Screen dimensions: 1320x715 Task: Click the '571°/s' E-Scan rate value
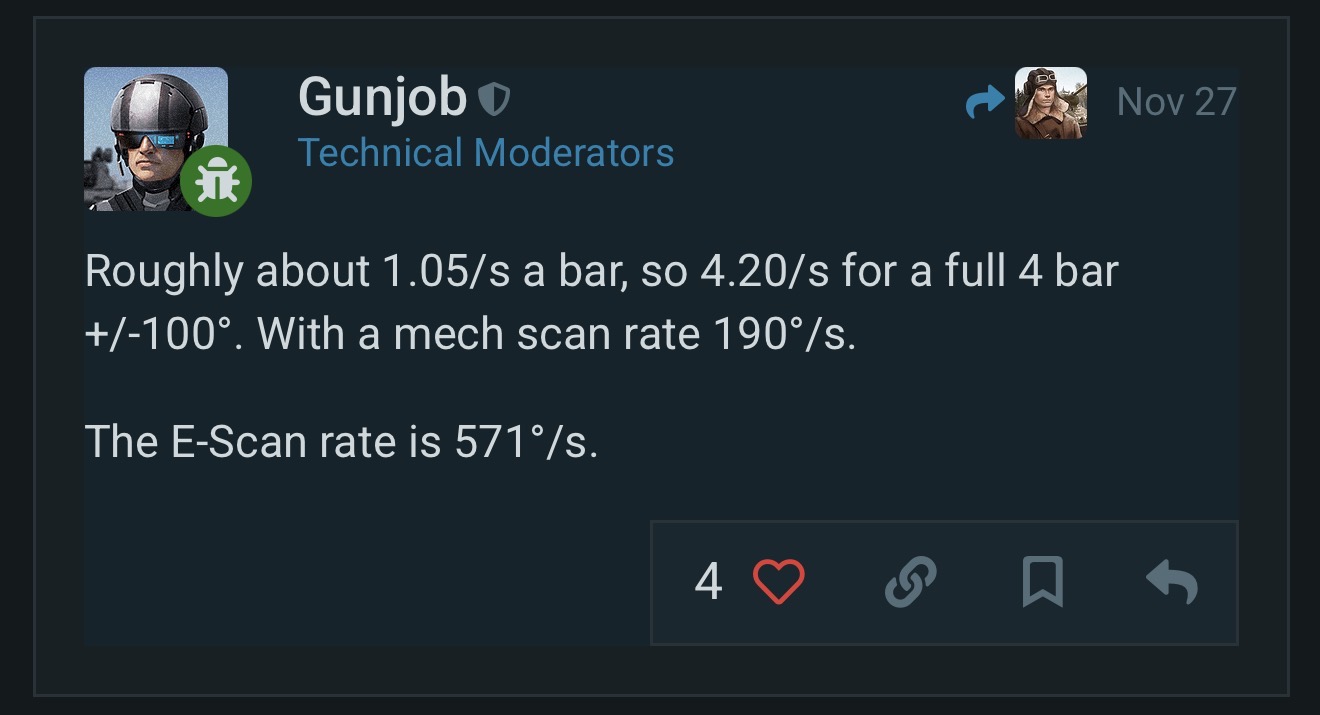pyautogui.click(x=526, y=441)
